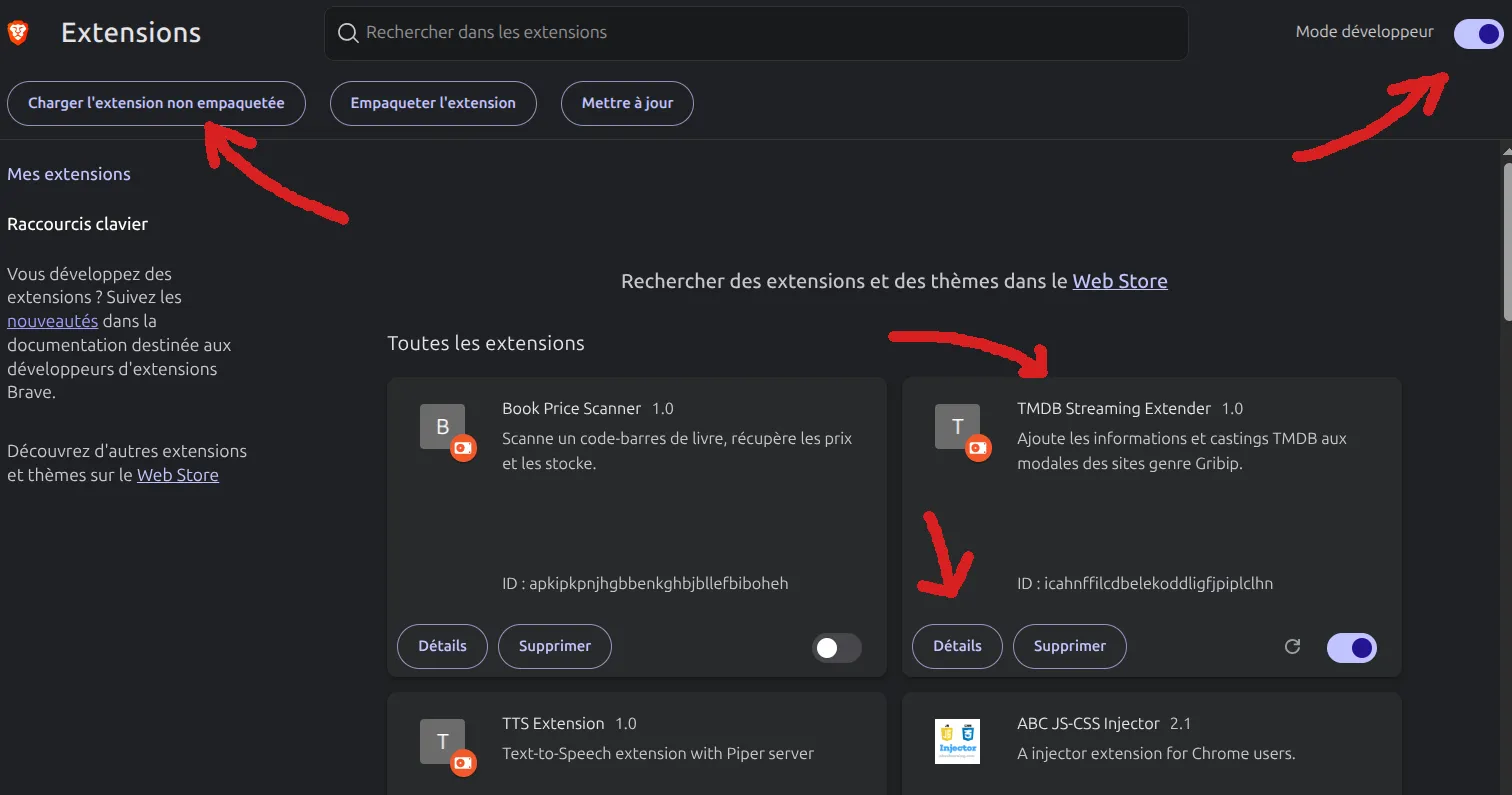Click the orange unpacked badge on Book Price Scanner
The height and width of the screenshot is (795, 1512).
(463, 448)
